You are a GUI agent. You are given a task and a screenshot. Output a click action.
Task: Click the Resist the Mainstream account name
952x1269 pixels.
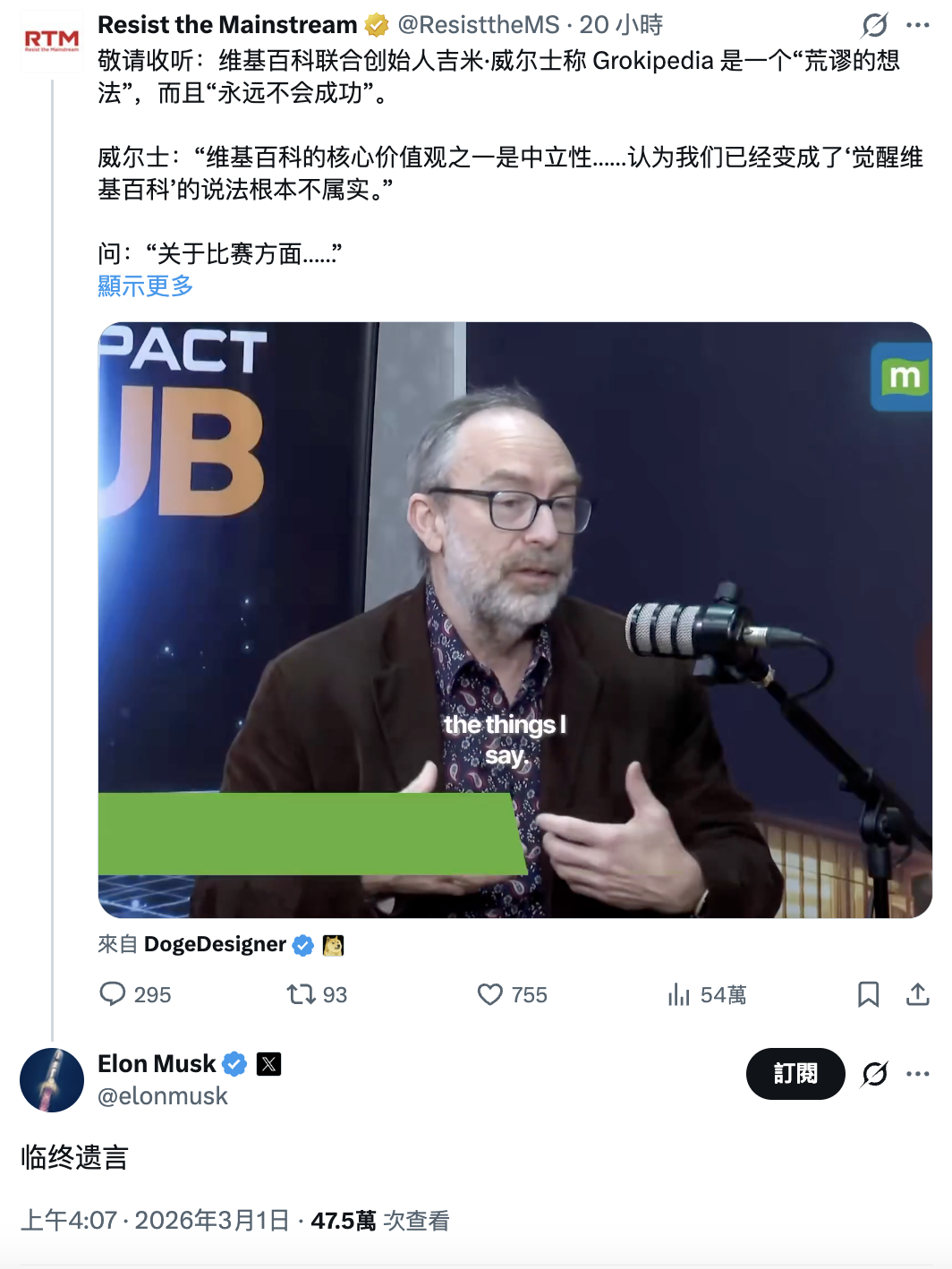[227, 25]
